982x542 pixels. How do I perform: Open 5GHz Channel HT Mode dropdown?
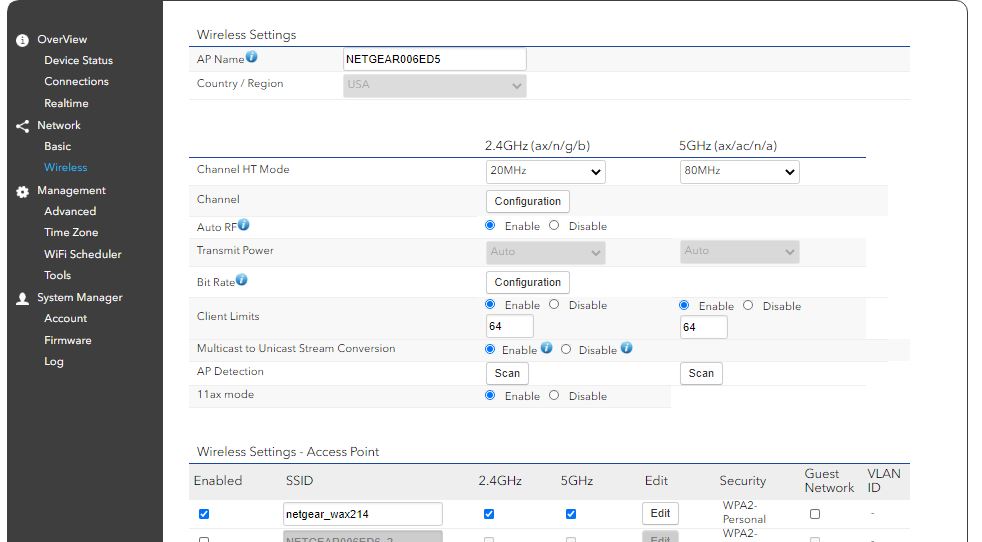[x=740, y=171]
